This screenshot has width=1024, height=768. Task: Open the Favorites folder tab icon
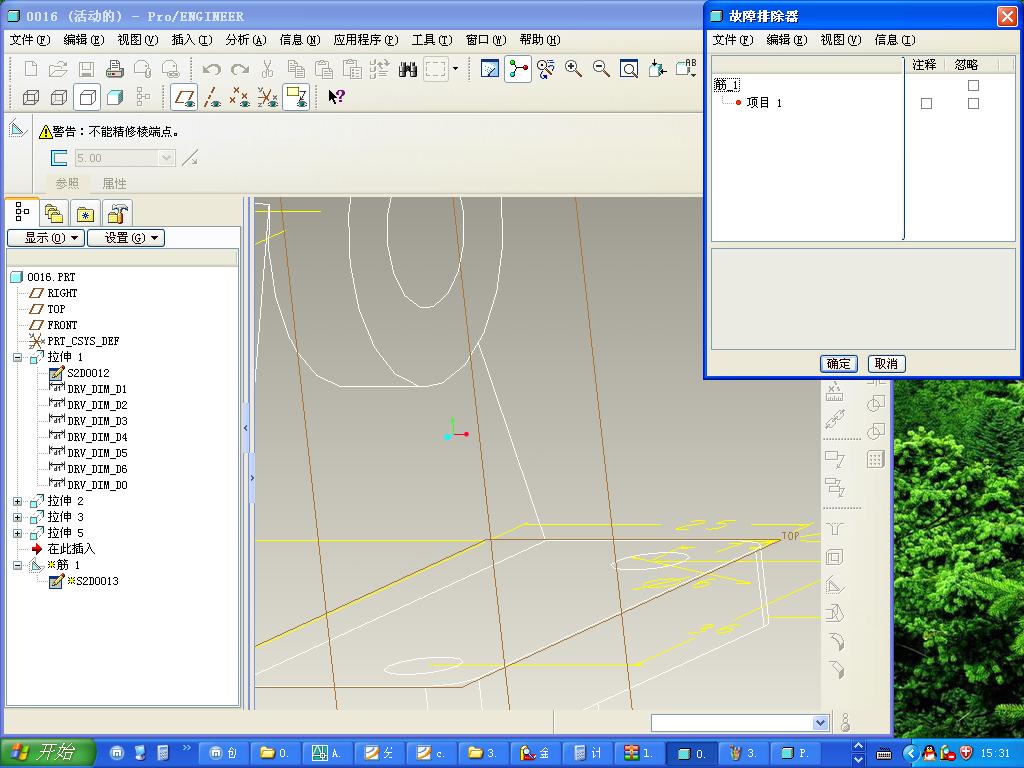click(x=85, y=214)
